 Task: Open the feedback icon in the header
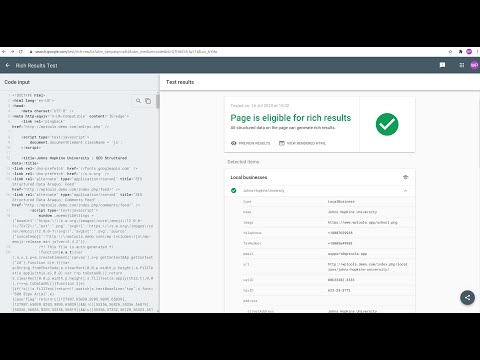click(x=442, y=65)
